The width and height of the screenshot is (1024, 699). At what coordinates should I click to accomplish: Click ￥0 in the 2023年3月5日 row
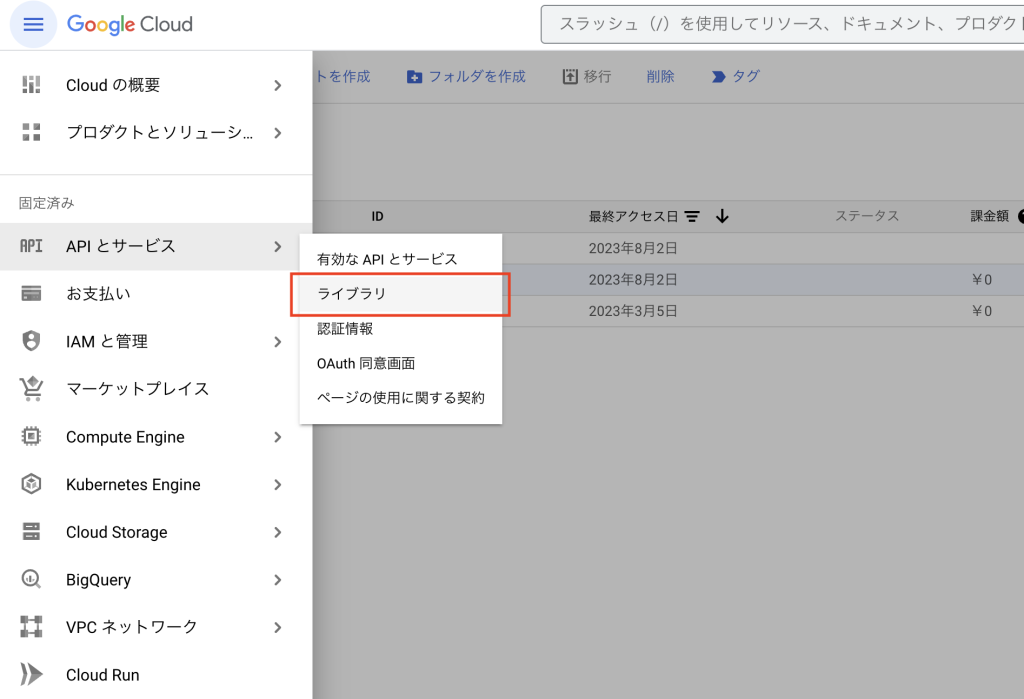click(982, 311)
